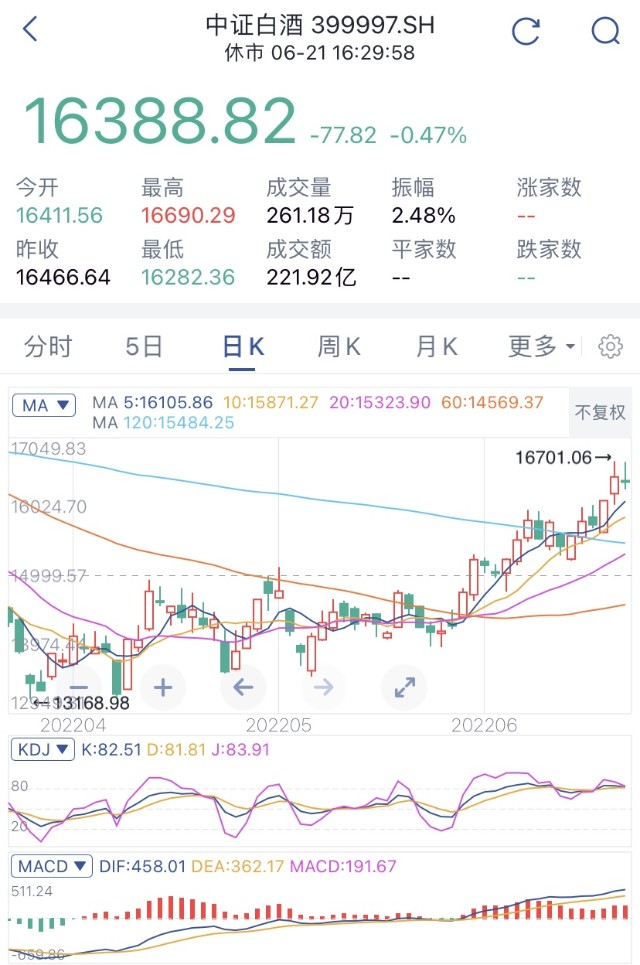Expand chart to fullscreen

coord(404,687)
